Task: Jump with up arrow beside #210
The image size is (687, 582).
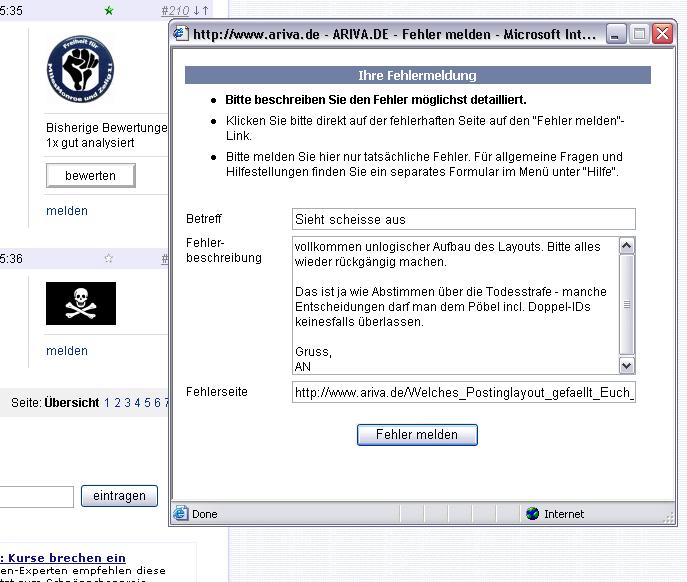Action: 205,11
